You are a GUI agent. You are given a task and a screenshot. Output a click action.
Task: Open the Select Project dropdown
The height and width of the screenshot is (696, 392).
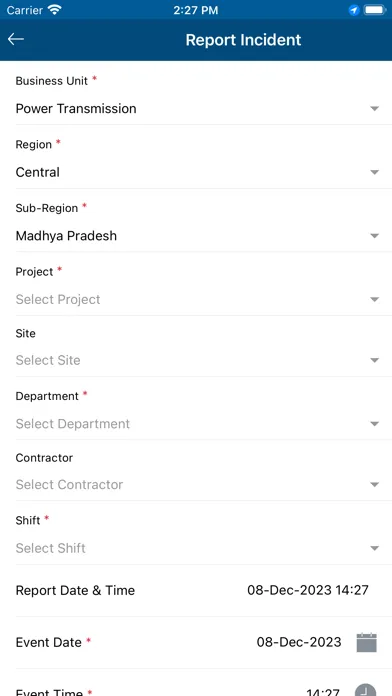(x=198, y=300)
